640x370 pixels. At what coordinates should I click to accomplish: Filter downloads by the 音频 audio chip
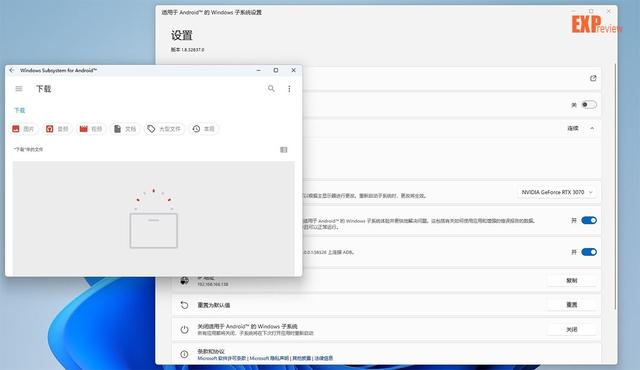58,129
